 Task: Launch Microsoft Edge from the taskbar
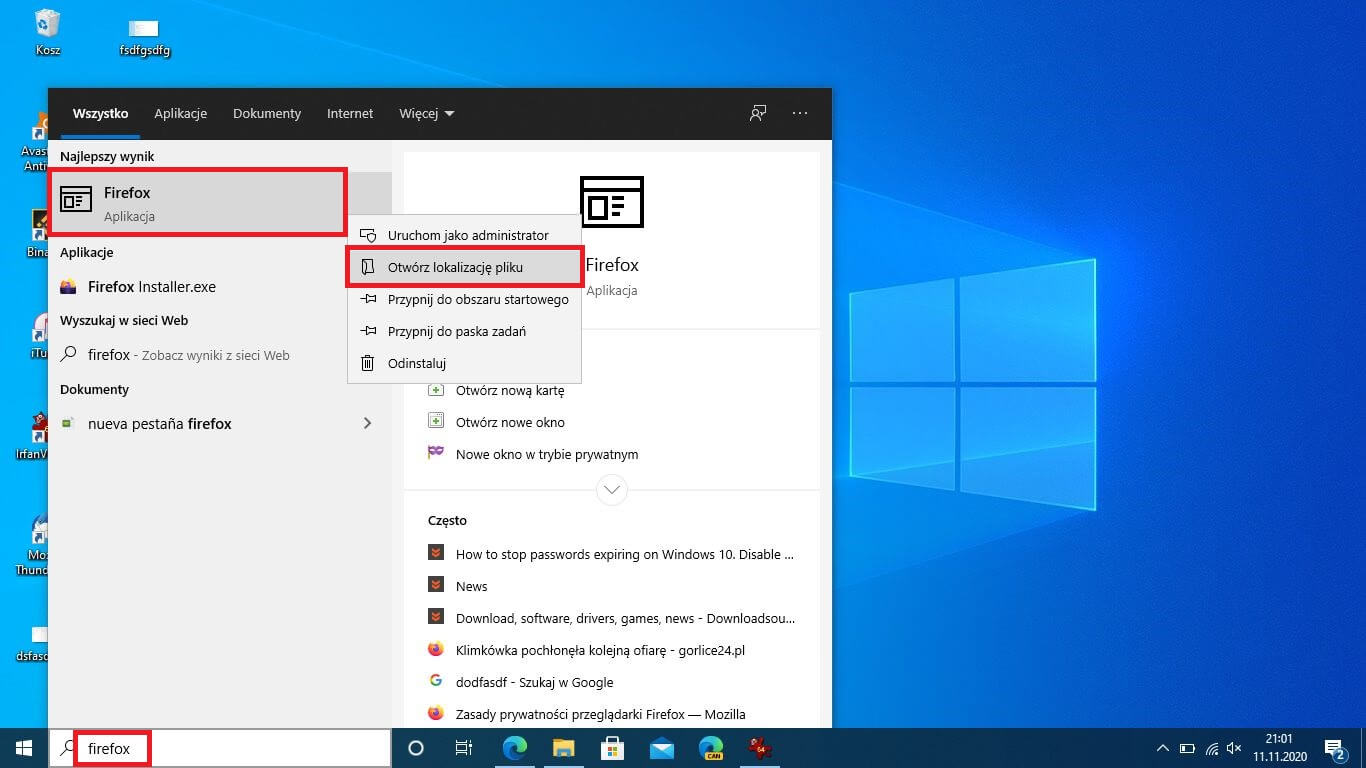tap(514, 748)
